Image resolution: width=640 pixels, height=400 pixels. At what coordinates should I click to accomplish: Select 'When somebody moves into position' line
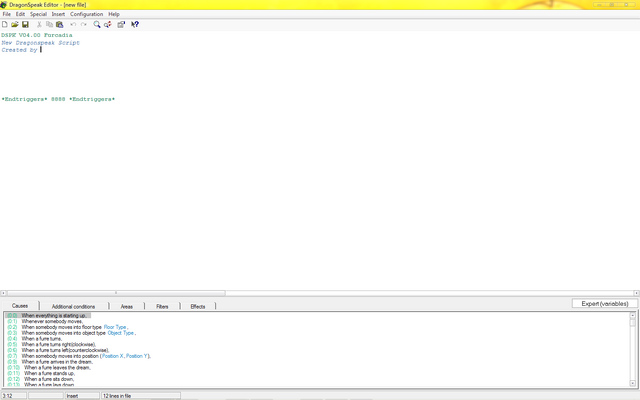79,356
